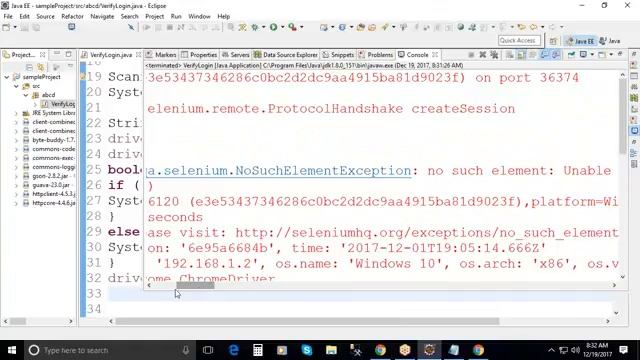Toggle Link with Editor in Project Explorer
The height and width of the screenshot is (360, 640).
[40, 67]
